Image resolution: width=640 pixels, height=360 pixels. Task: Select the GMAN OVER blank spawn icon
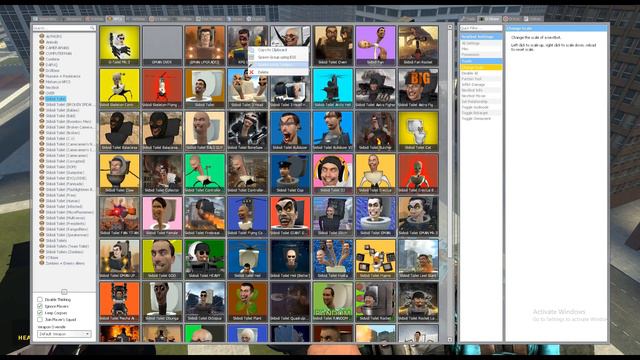pyautogui.click(x=162, y=46)
